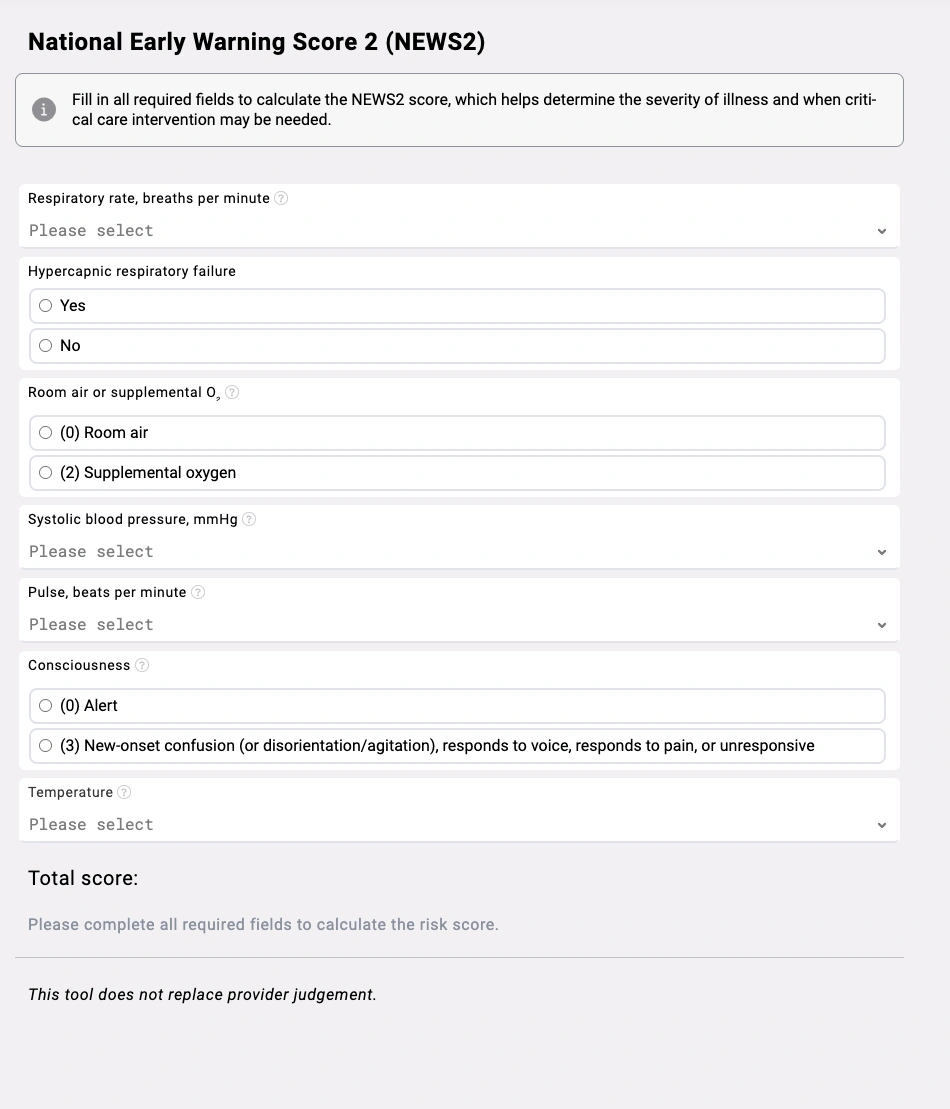The image size is (950, 1109).
Task: Expand the Pulse beats per minute dropdown
Action: click(458, 625)
